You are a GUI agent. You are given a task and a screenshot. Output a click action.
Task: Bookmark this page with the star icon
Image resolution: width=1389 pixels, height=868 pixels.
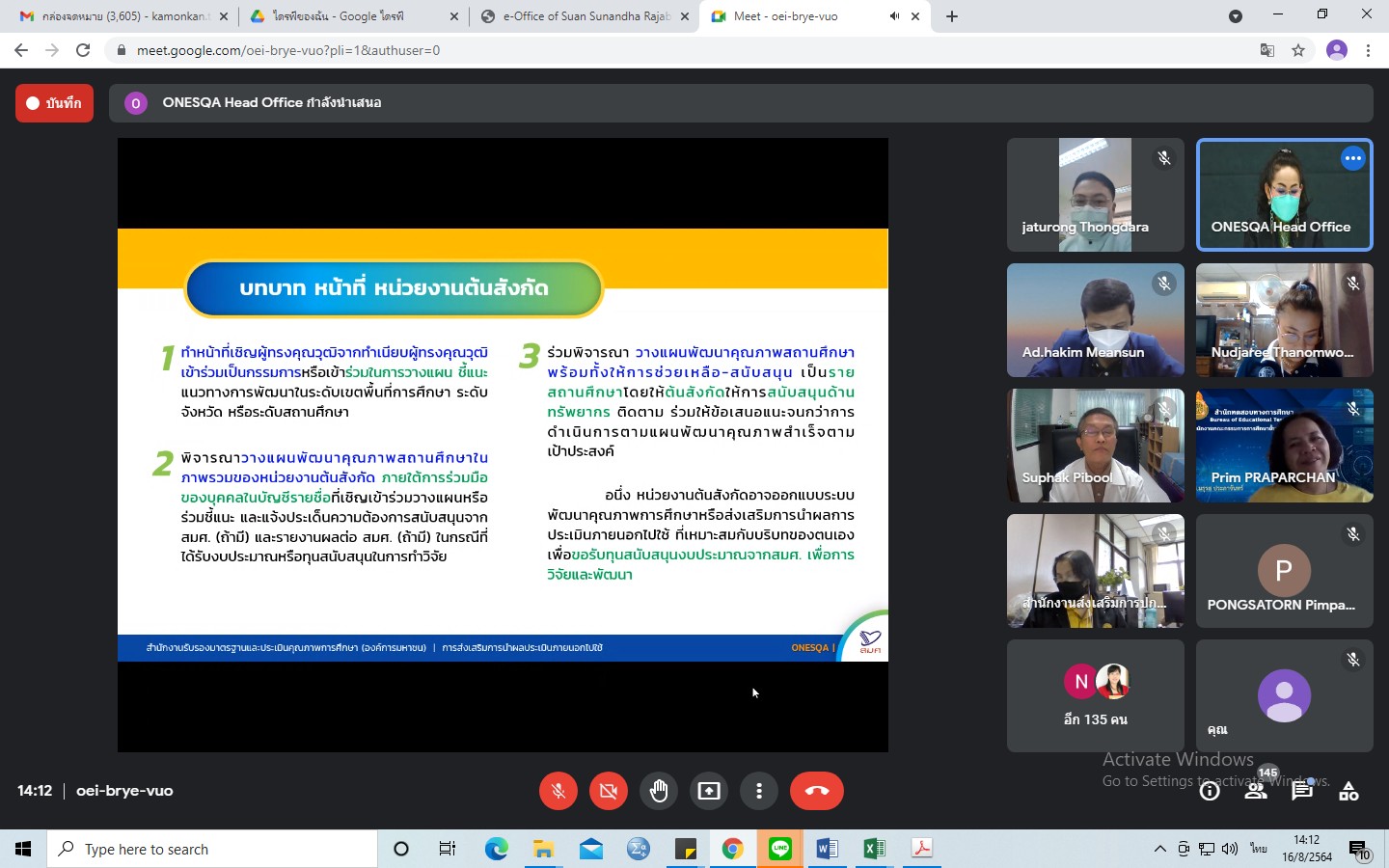(1298, 50)
